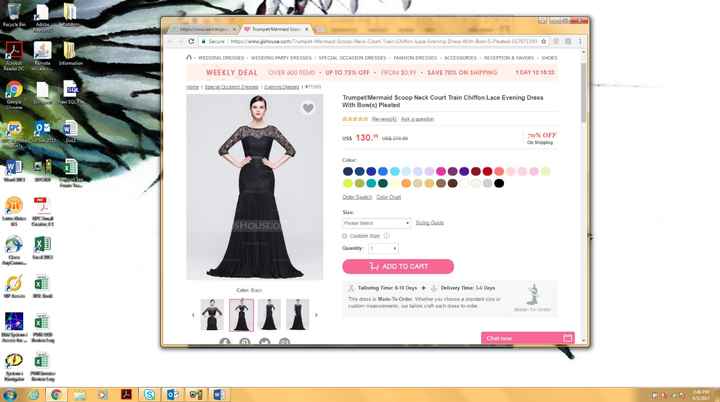Switch to the first inactive Chrome tab
The width and height of the screenshot is (720, 402).
(x=203, y=29)
